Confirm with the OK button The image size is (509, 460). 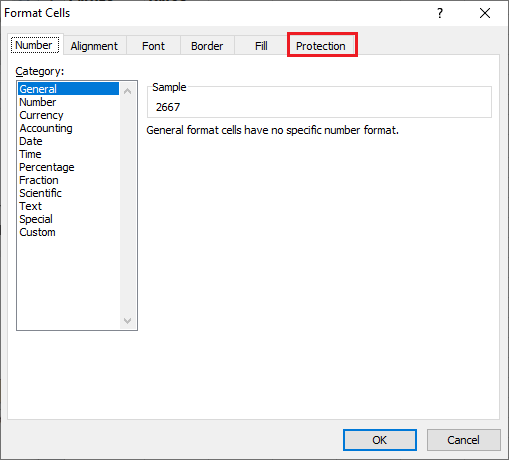click(380, 440)
